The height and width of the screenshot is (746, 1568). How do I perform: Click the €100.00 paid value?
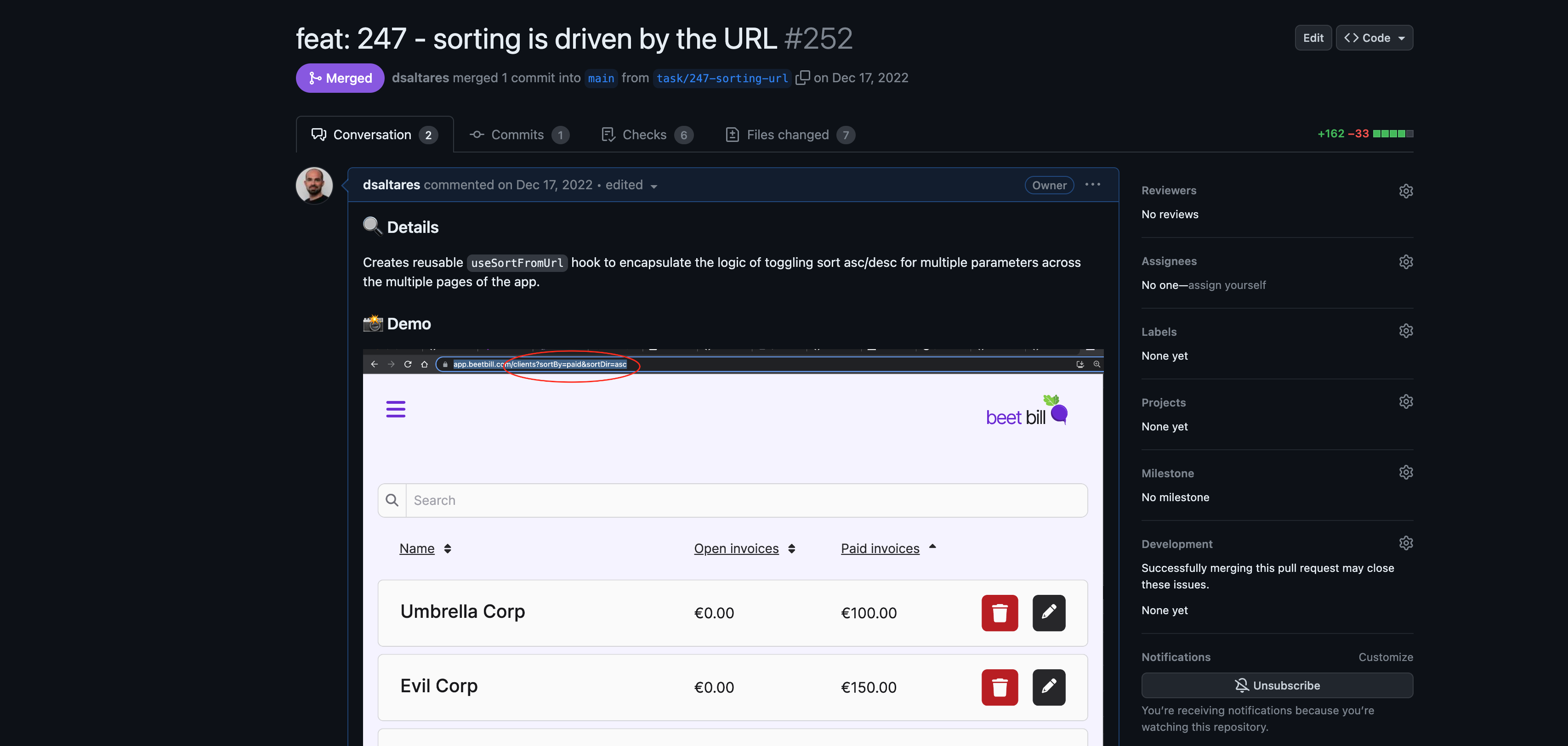click(868, 613)
